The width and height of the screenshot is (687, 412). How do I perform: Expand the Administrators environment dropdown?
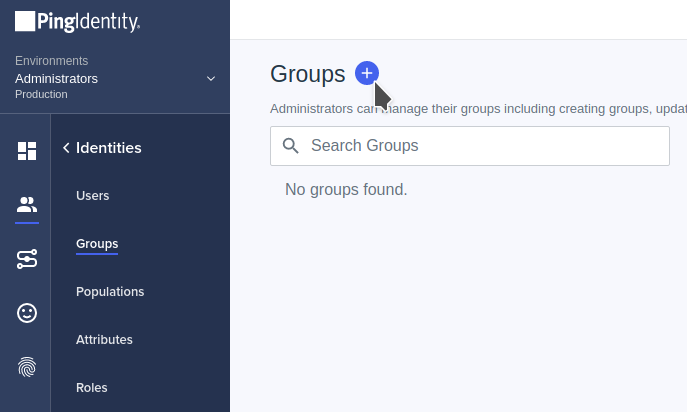(x=211, y=79)
